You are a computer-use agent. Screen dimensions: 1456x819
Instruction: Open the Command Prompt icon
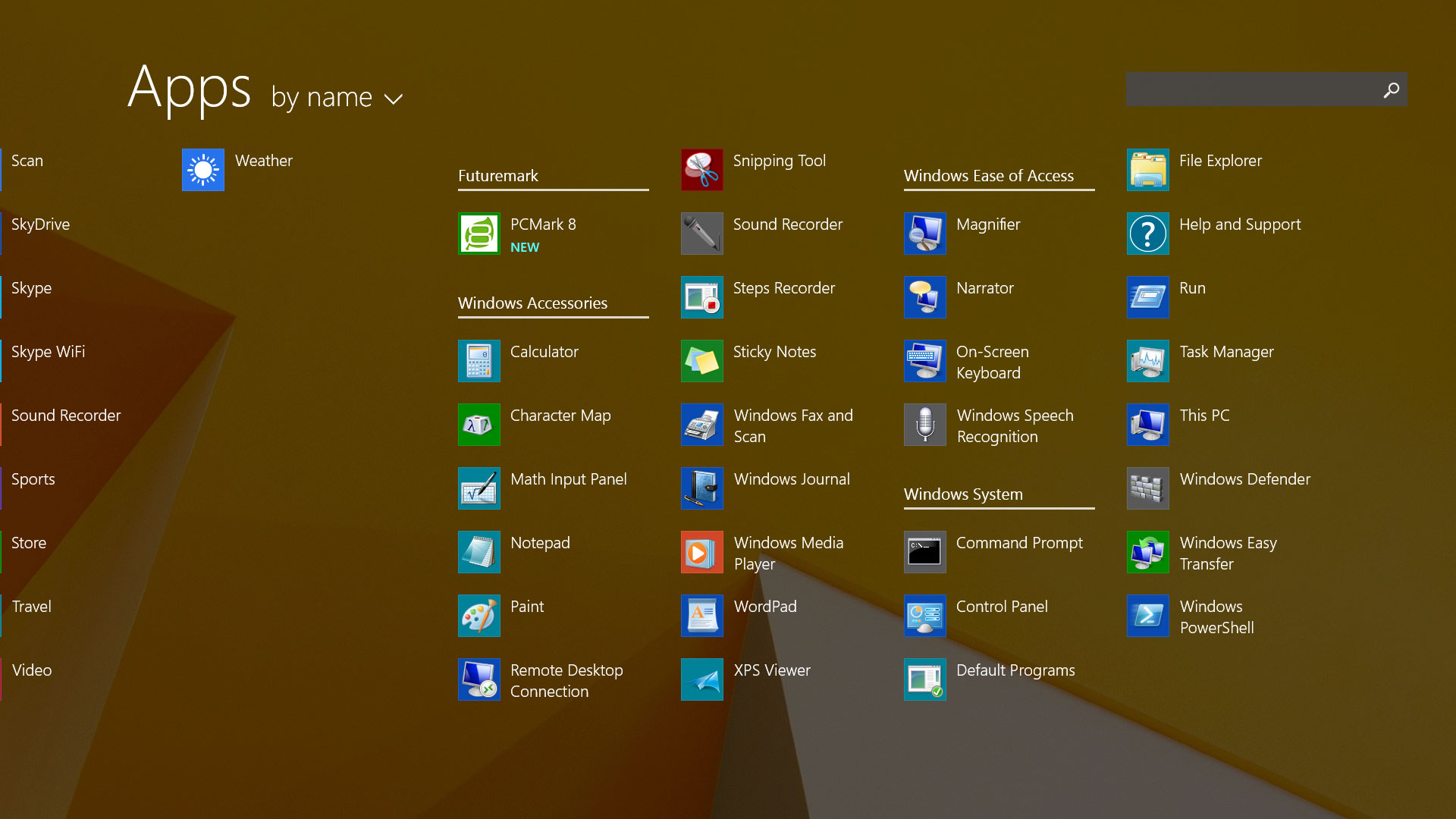tap(924, 552)
